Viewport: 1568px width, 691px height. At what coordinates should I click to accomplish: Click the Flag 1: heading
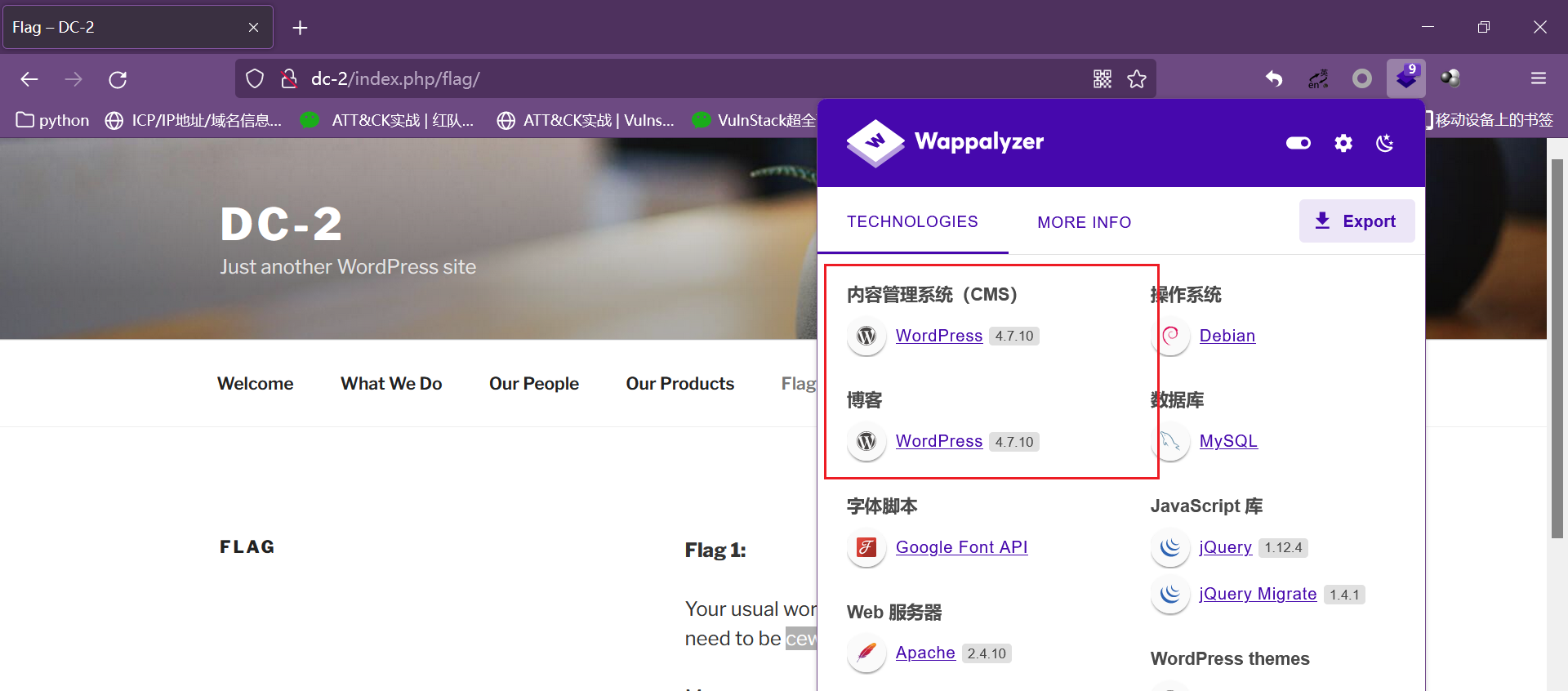click(x=715, y=551)
